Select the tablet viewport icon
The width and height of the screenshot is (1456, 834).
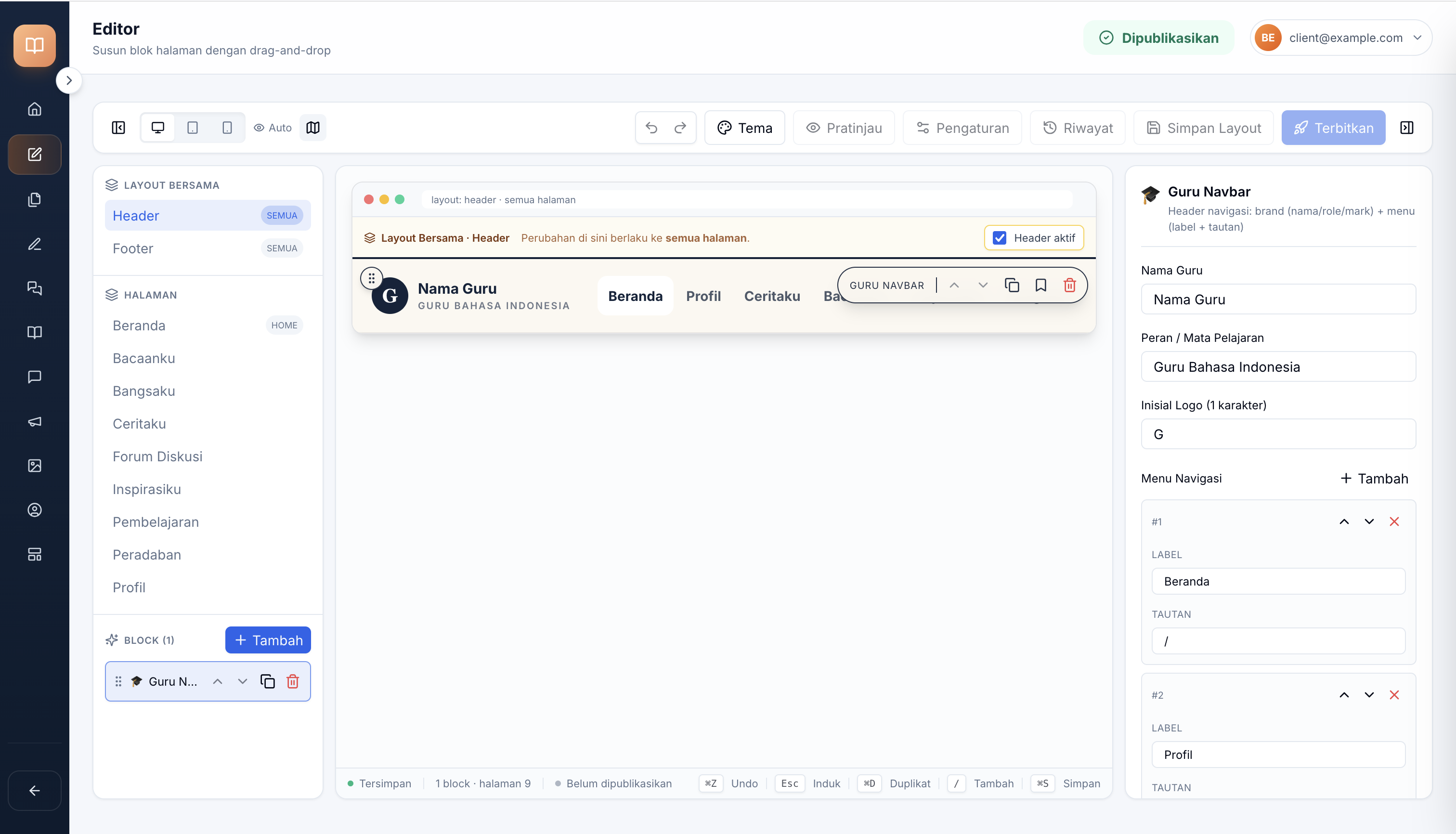193,128
